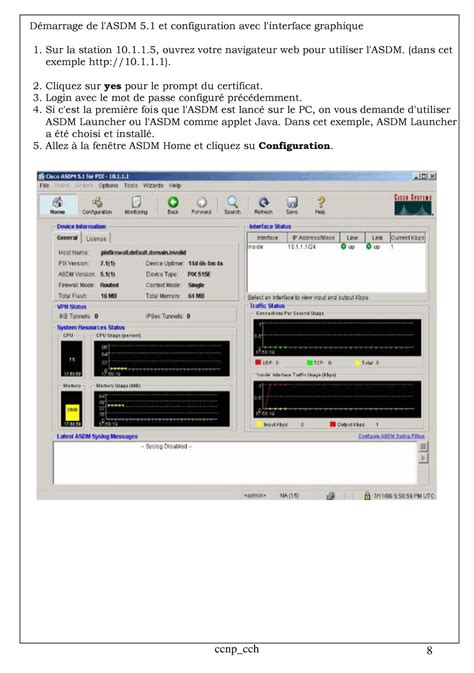
Task: Click the ASDM title bar application icon
Action: click(41, 176)
